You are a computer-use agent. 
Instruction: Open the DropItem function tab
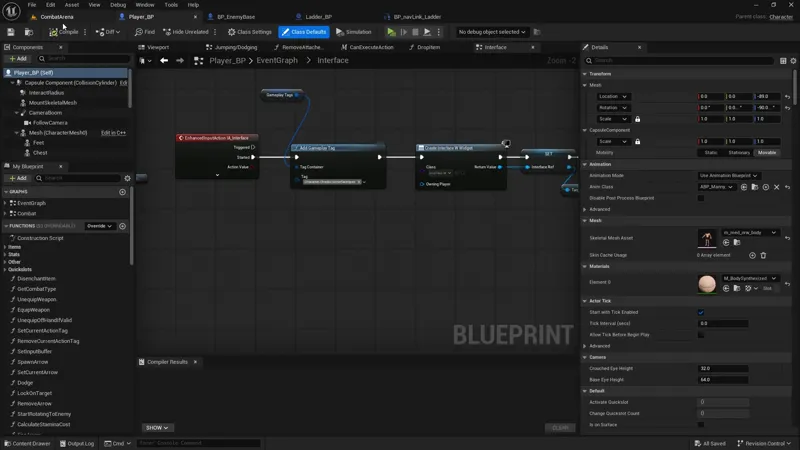tap(428, 47)
